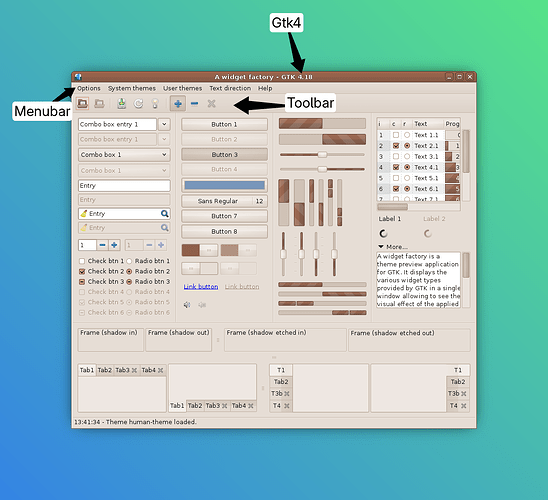This screenshot has height=500, width=548.
Task: Decrease the active spin button with minus
Action: [102, 245]
